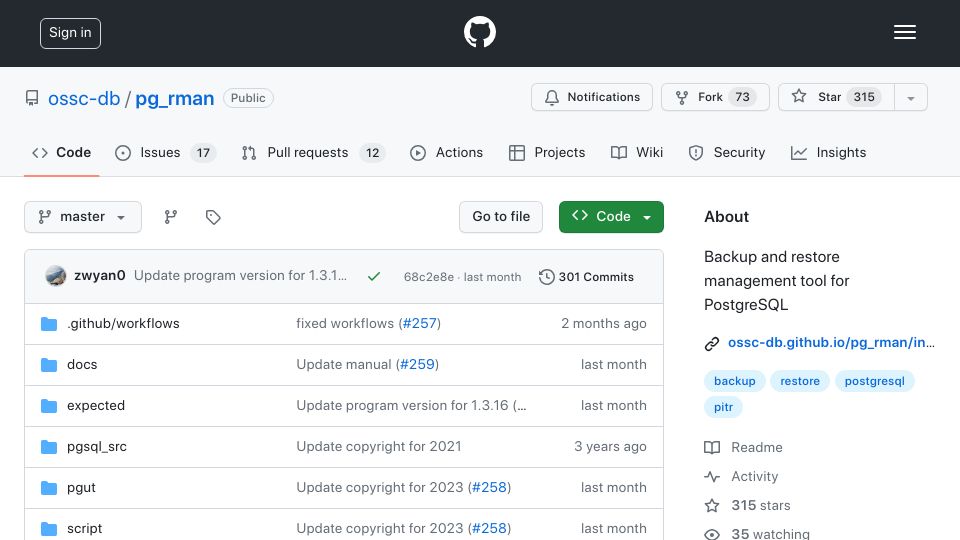This screenshot has height=540, width=960.
Task: Open the Pull requests tab
Action: click(x=313, y=152)
